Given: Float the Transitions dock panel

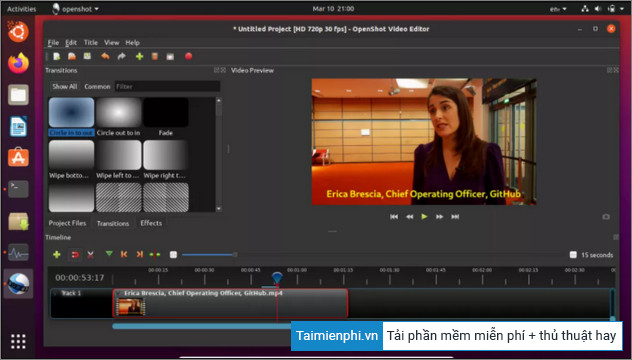Looking at the screenshot, I should (216, 70).
